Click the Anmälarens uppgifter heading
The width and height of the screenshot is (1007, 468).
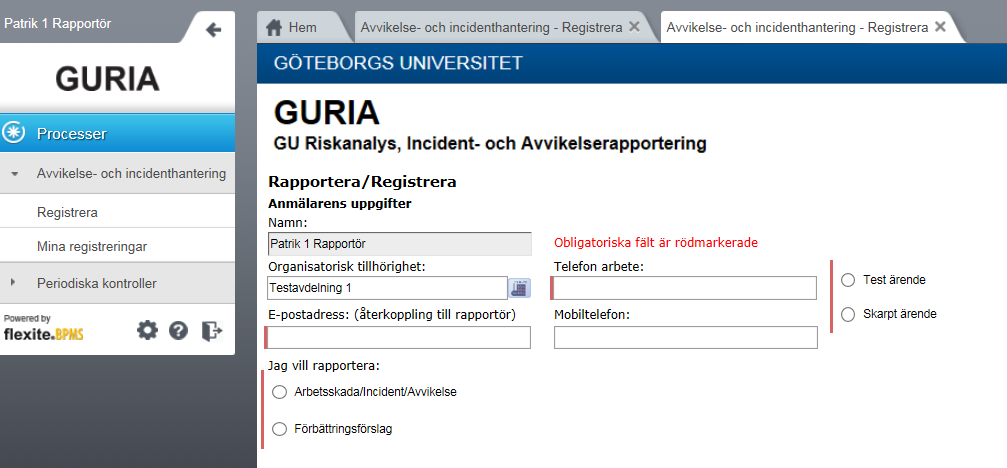pyautogui.click(x=340, y=204)
